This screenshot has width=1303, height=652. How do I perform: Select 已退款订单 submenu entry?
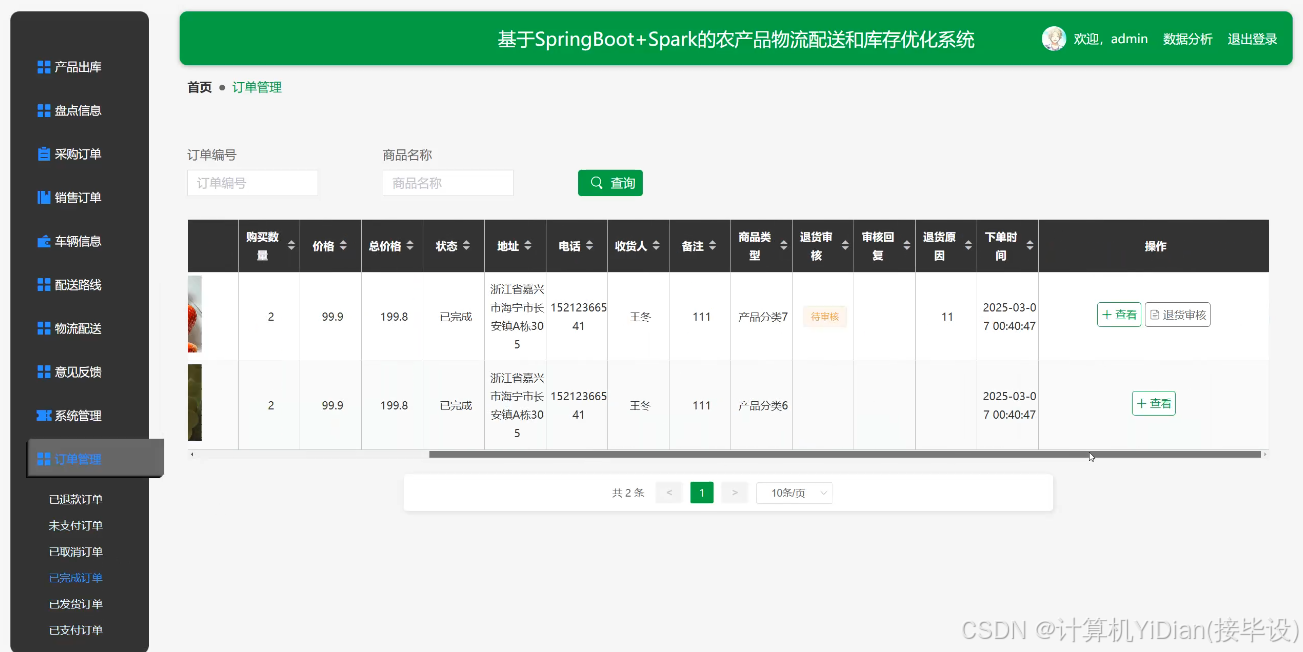tap(76, 499)
